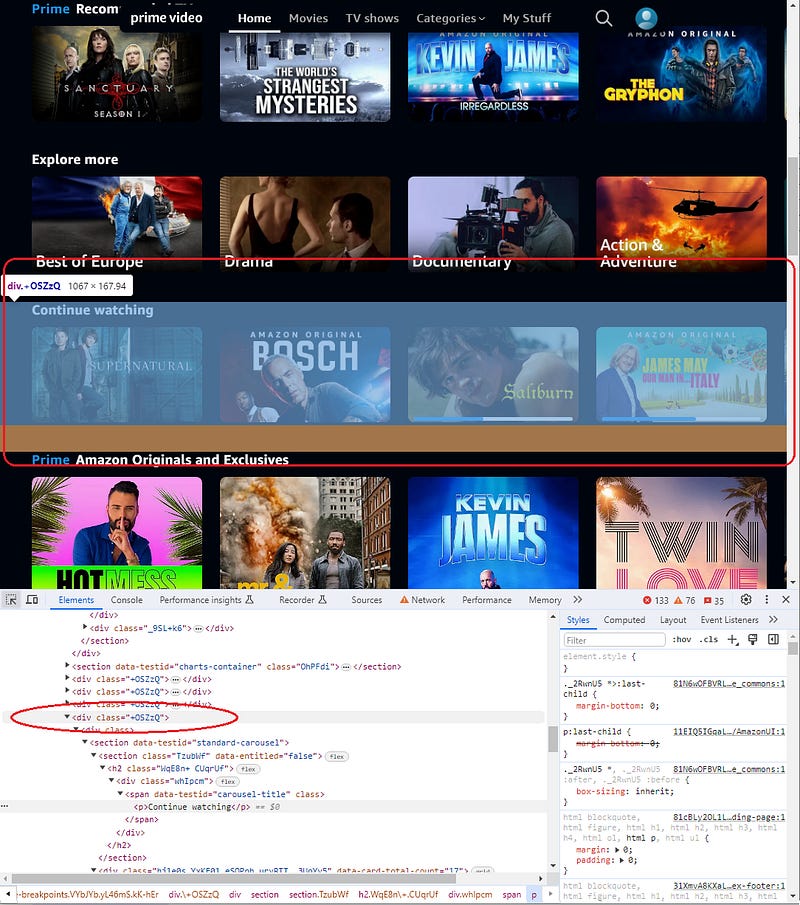
Task: Expand charts-container section node
Action: pos(67,666)
